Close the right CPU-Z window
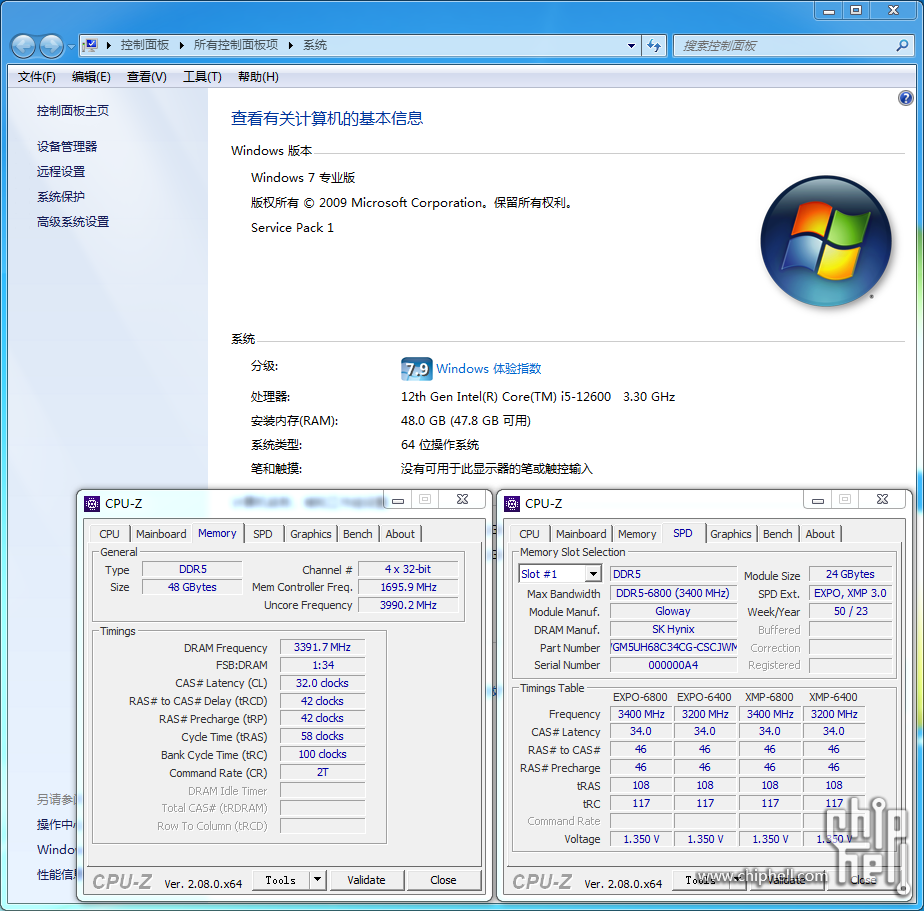 point(882,499)
